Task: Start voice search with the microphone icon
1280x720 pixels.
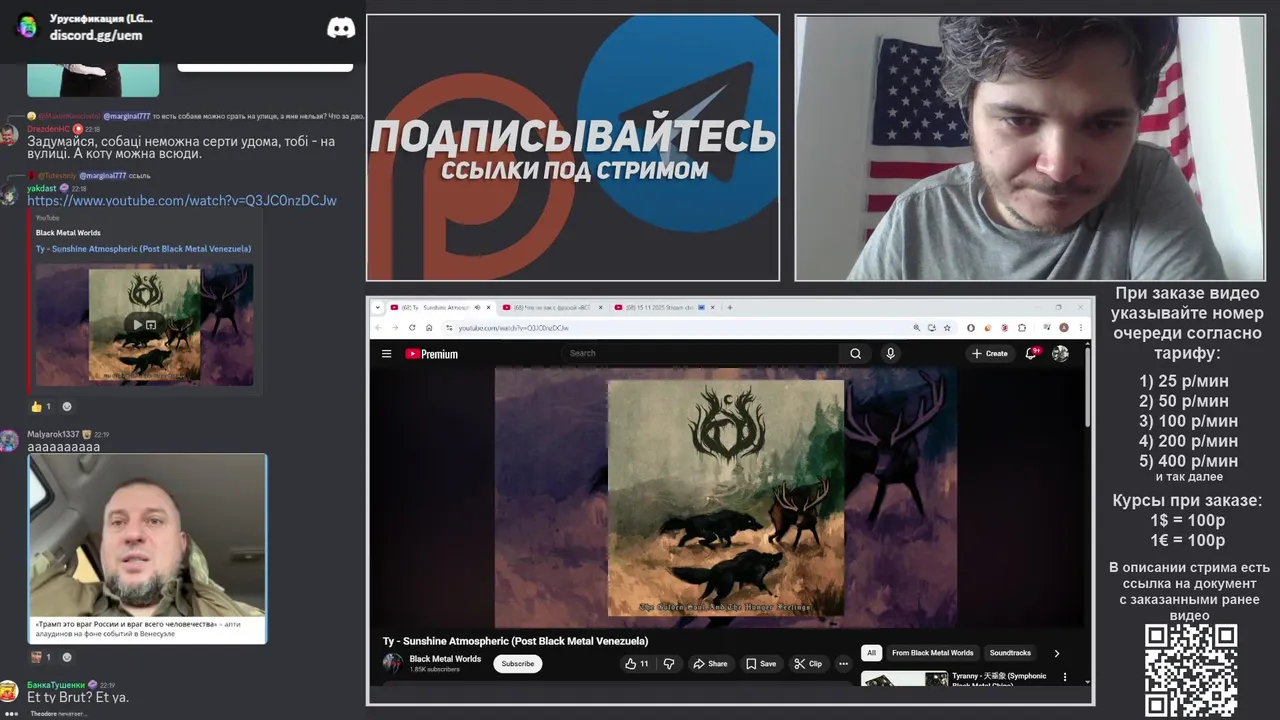Action: tap(890, 353)
